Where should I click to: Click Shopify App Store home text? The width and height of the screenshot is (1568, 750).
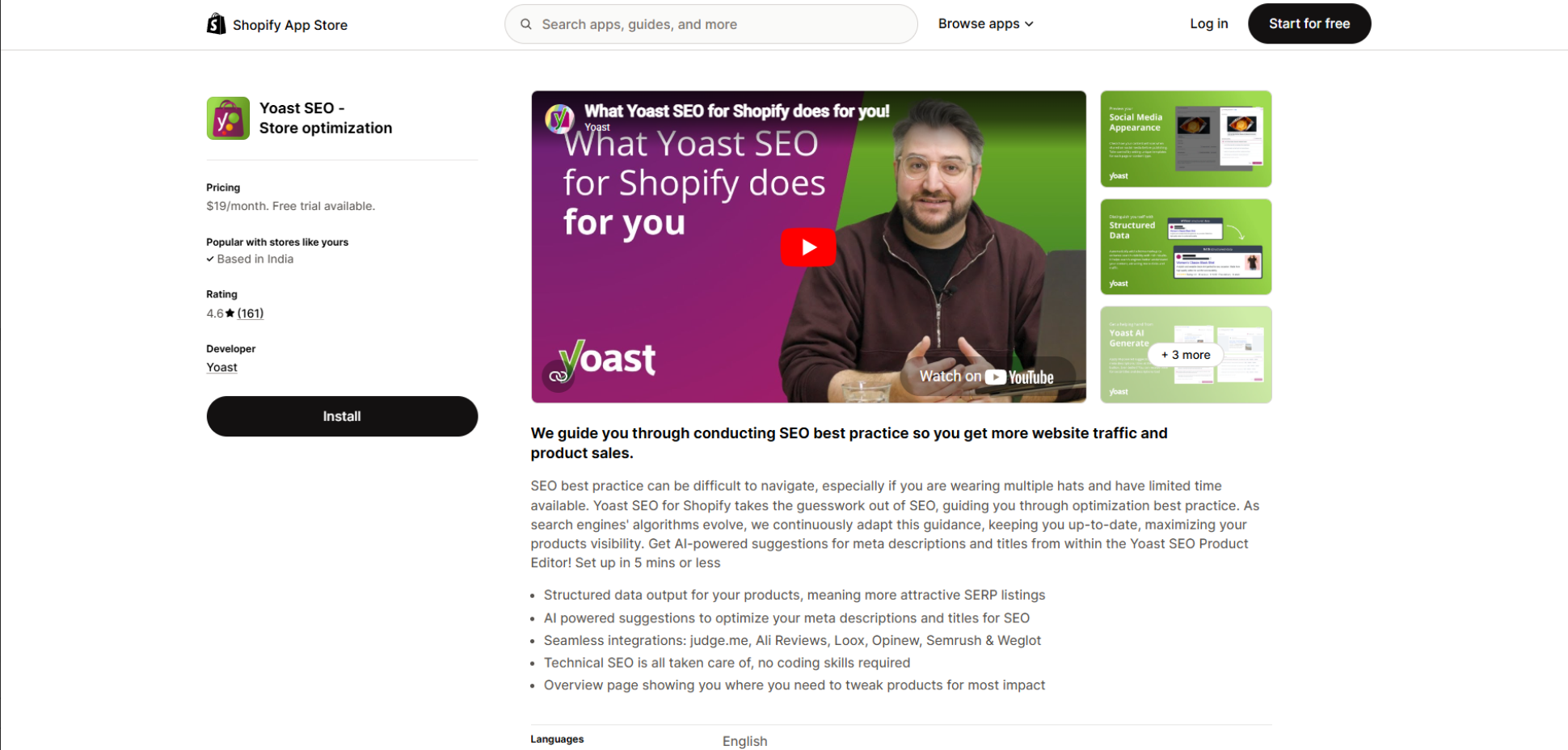(290, 25)
